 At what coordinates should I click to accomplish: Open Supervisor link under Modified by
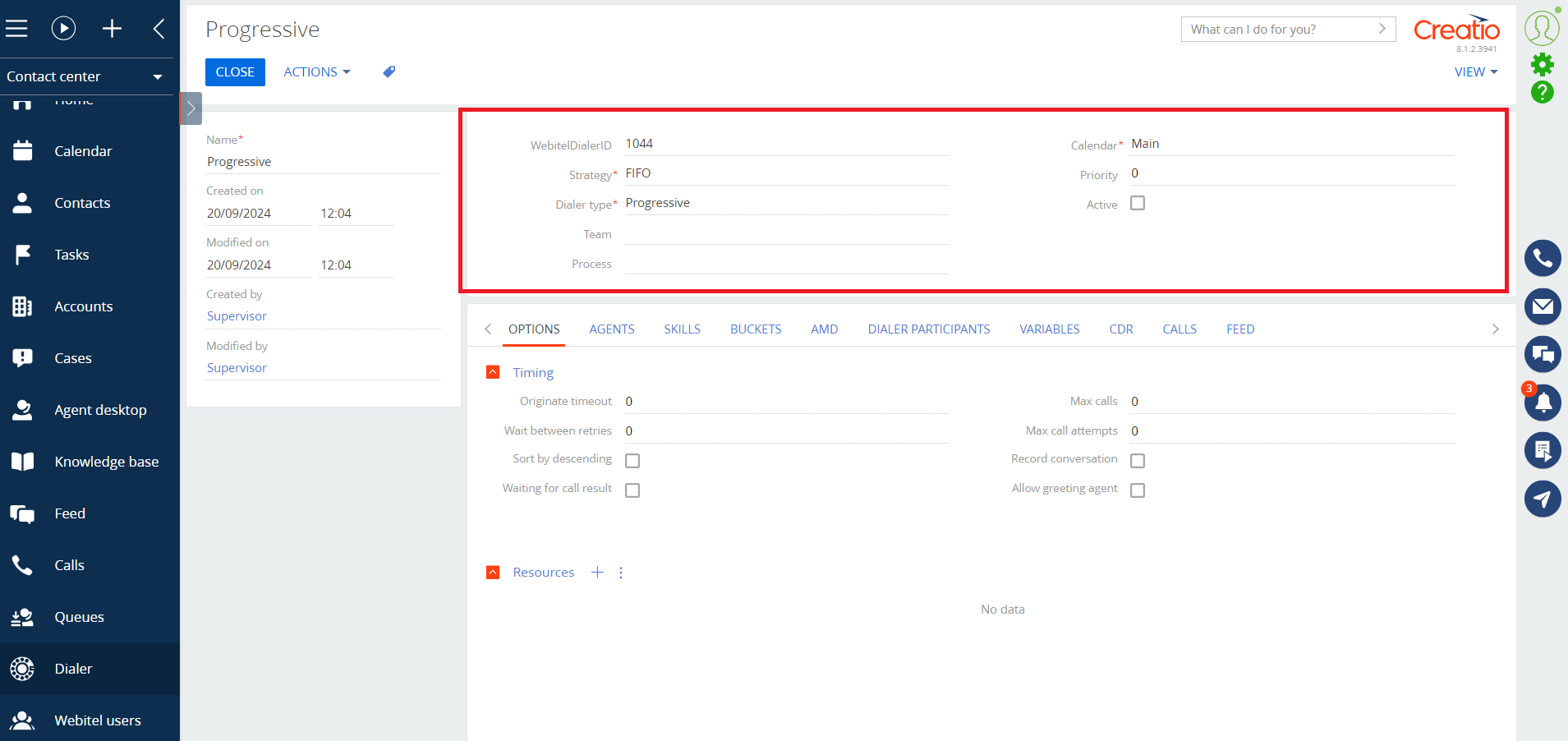(x=237, y=368)
